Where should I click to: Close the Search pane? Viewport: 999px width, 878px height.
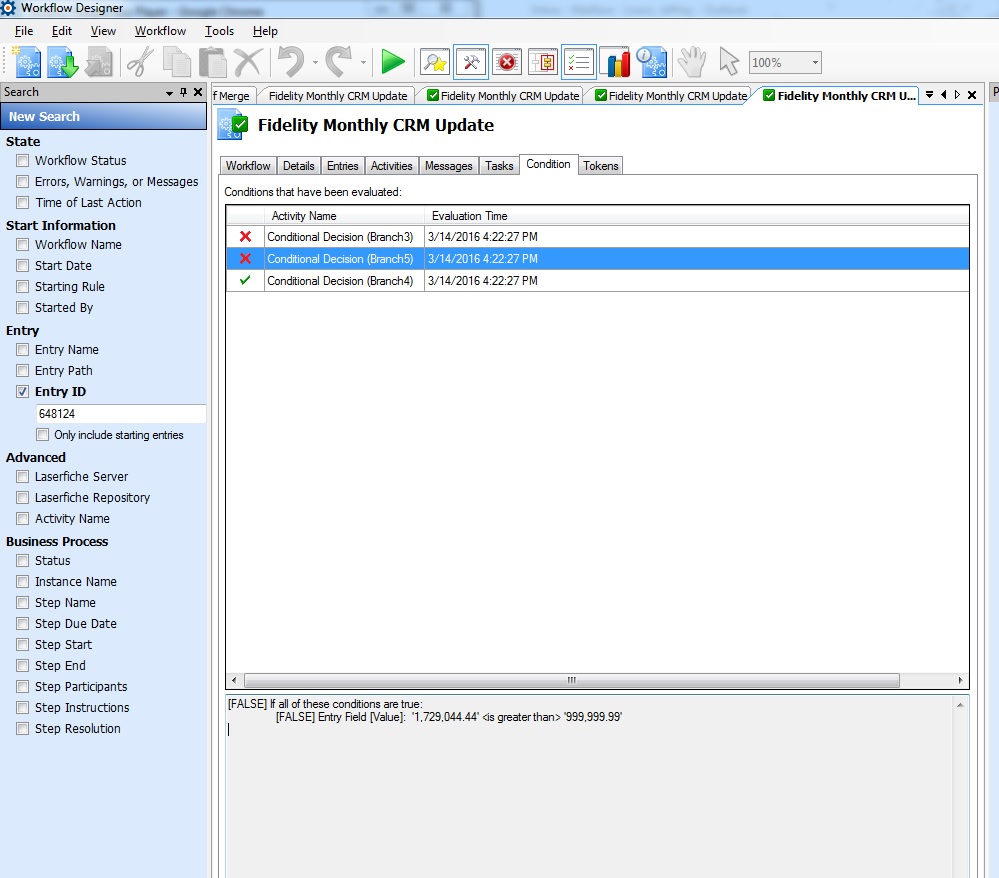198,92
